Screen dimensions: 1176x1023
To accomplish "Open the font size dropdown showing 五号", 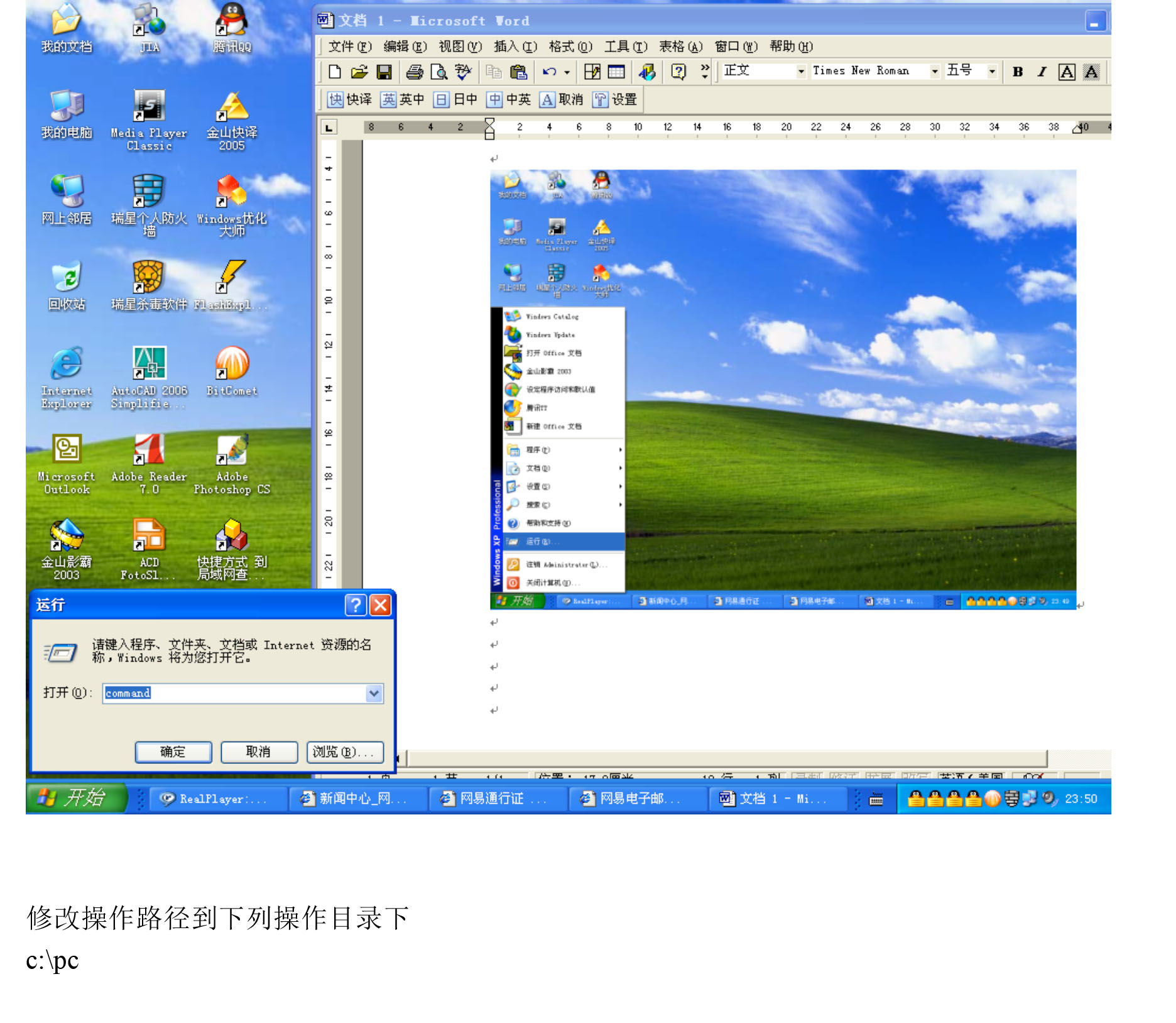I will coord(992,72).
